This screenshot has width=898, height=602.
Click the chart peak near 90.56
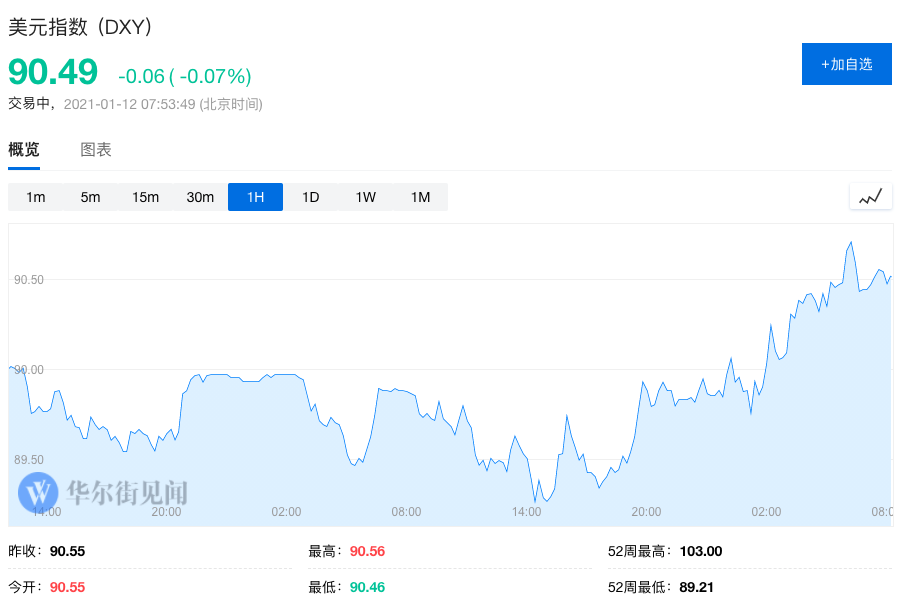tap(851, 242)
